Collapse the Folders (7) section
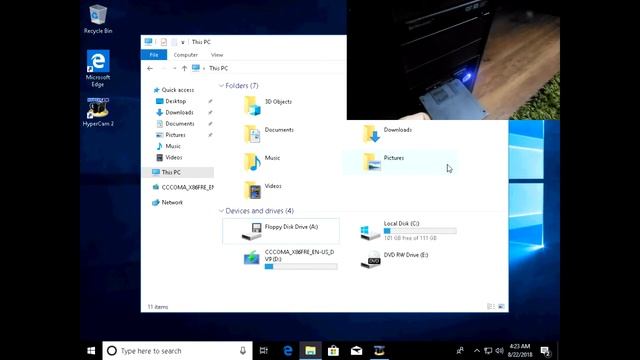The width and height of the screenshot is (640, 360). [221, 86]
